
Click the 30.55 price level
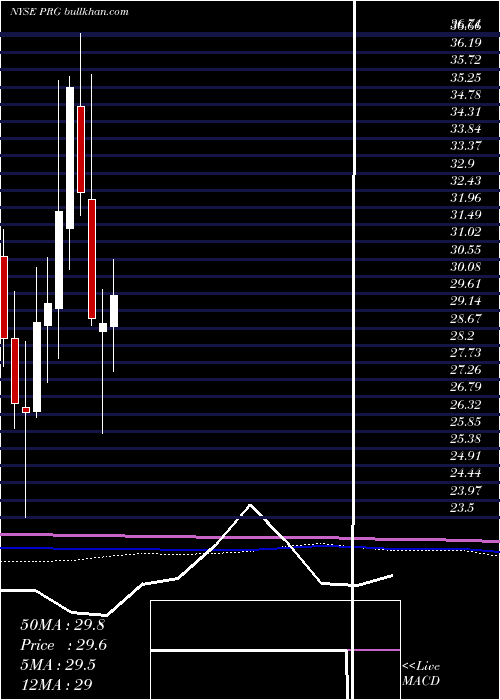[x=466, y=250]
